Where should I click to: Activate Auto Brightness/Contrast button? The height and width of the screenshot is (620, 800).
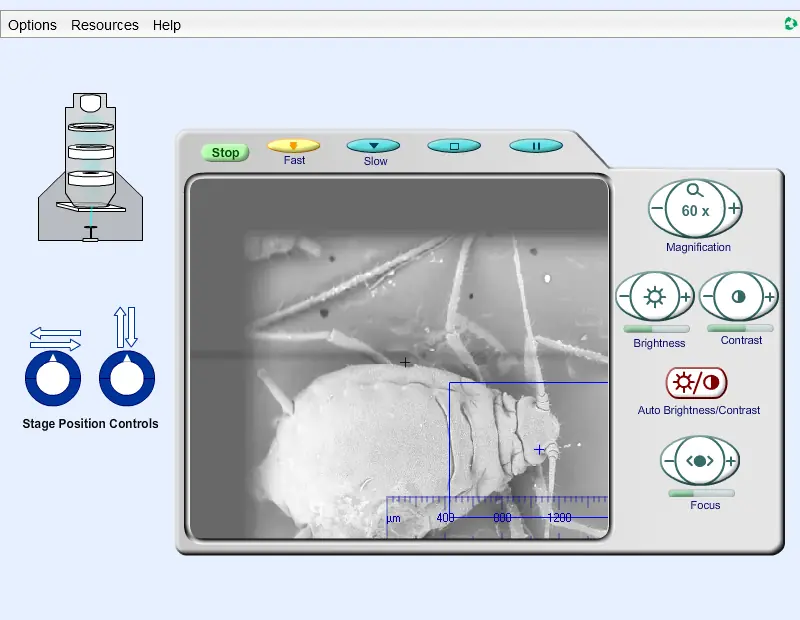tap(696, 383)
